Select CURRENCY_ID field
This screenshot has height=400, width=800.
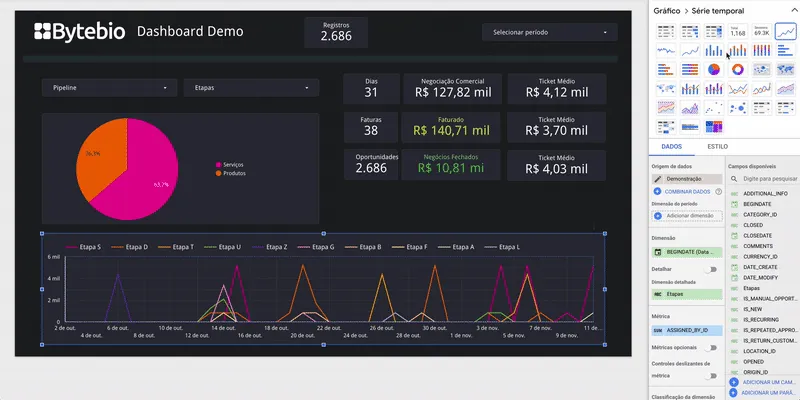(761, 257)
